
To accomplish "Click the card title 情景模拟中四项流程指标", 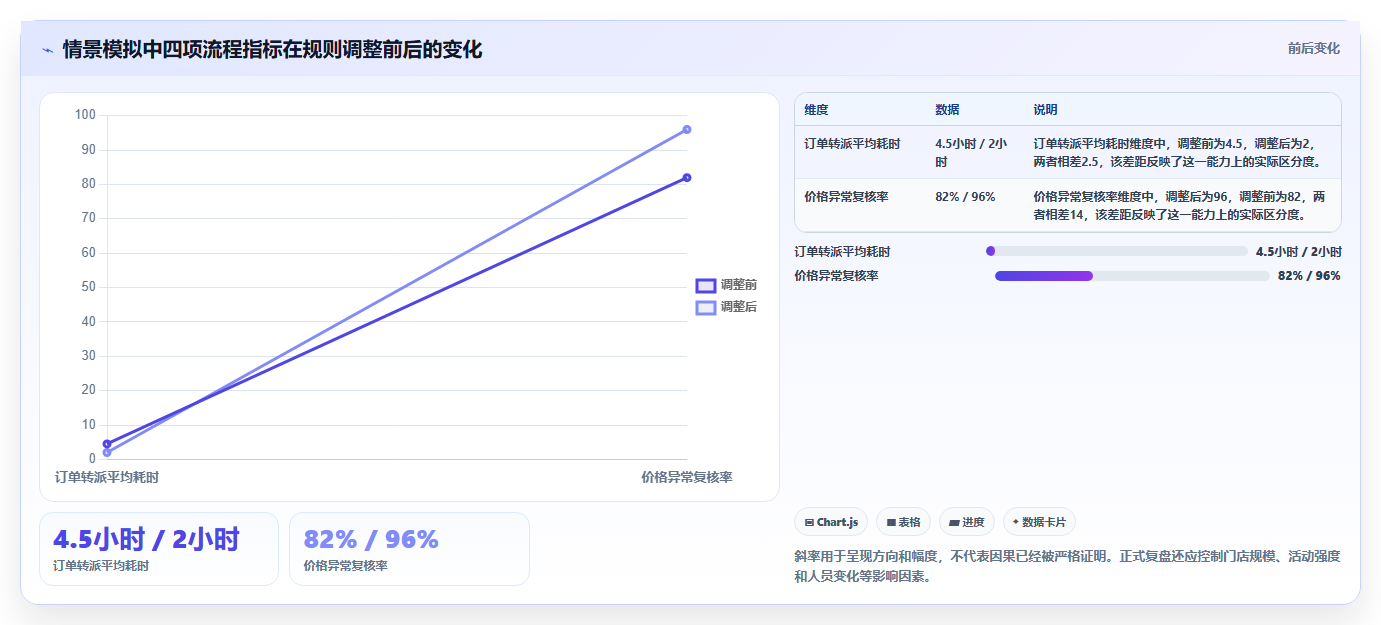I will click(x=272, y=49).
